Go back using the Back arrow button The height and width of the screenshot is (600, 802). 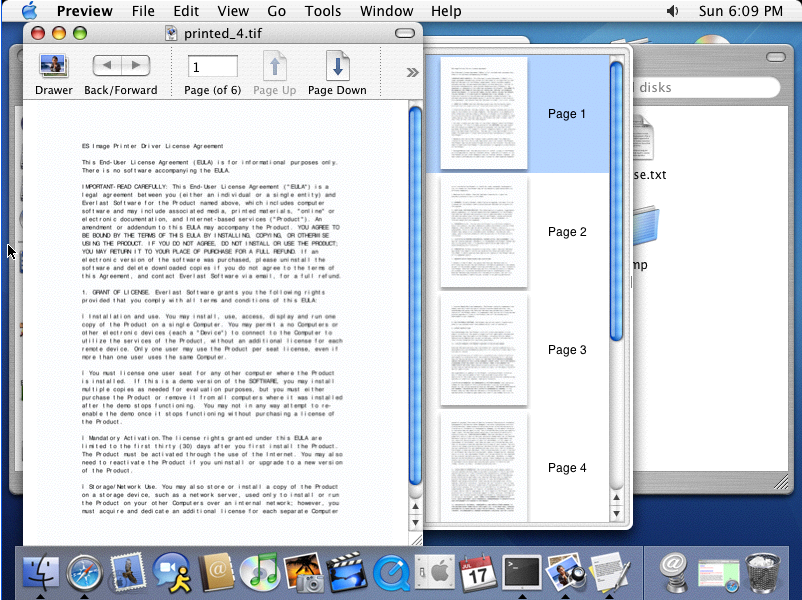point(107,65)
